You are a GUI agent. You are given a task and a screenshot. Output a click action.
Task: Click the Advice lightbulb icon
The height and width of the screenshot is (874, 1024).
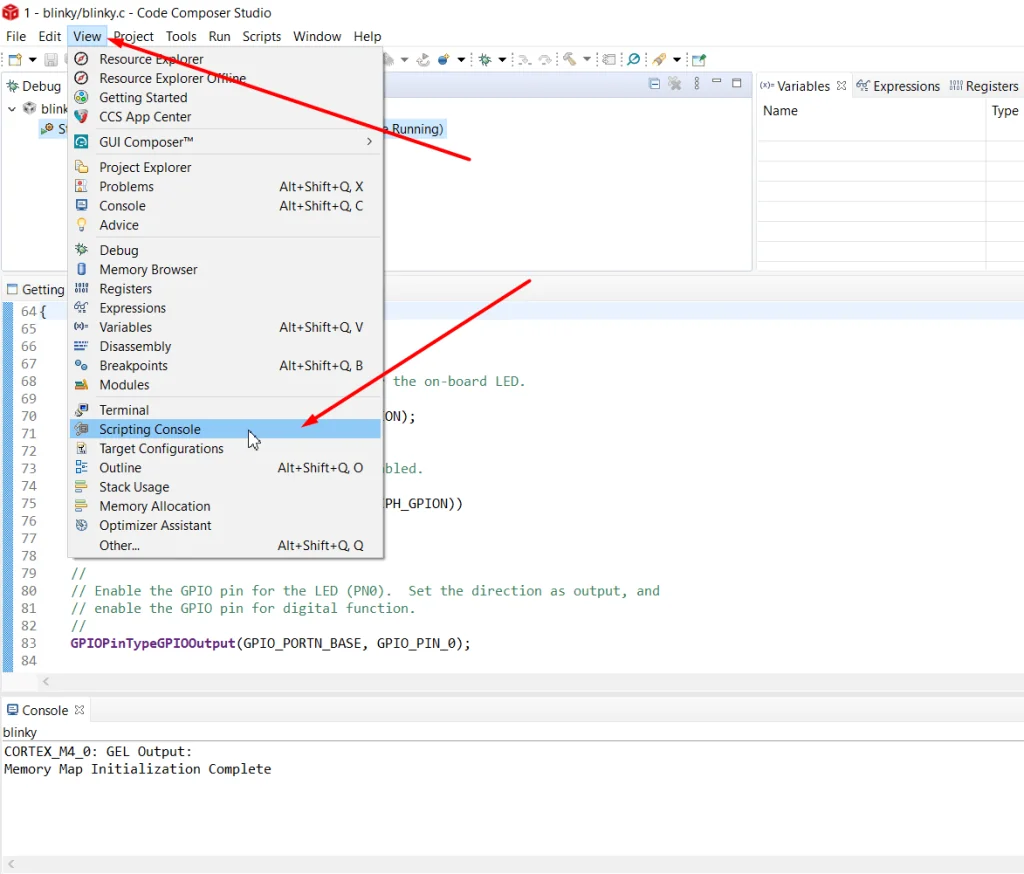coord(81,225)
